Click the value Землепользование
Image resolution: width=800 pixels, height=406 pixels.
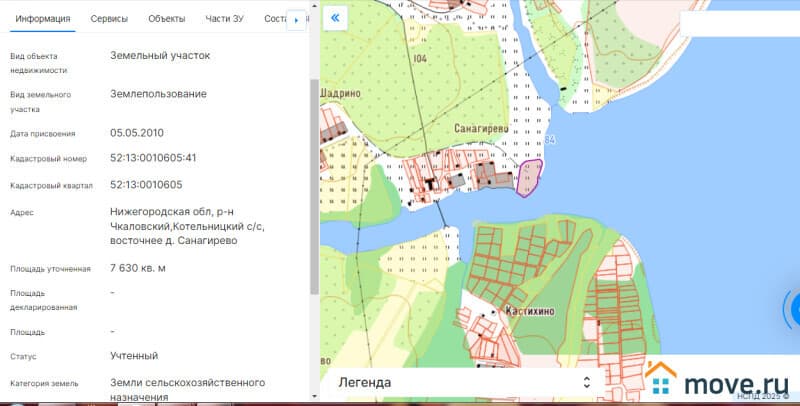159,94
